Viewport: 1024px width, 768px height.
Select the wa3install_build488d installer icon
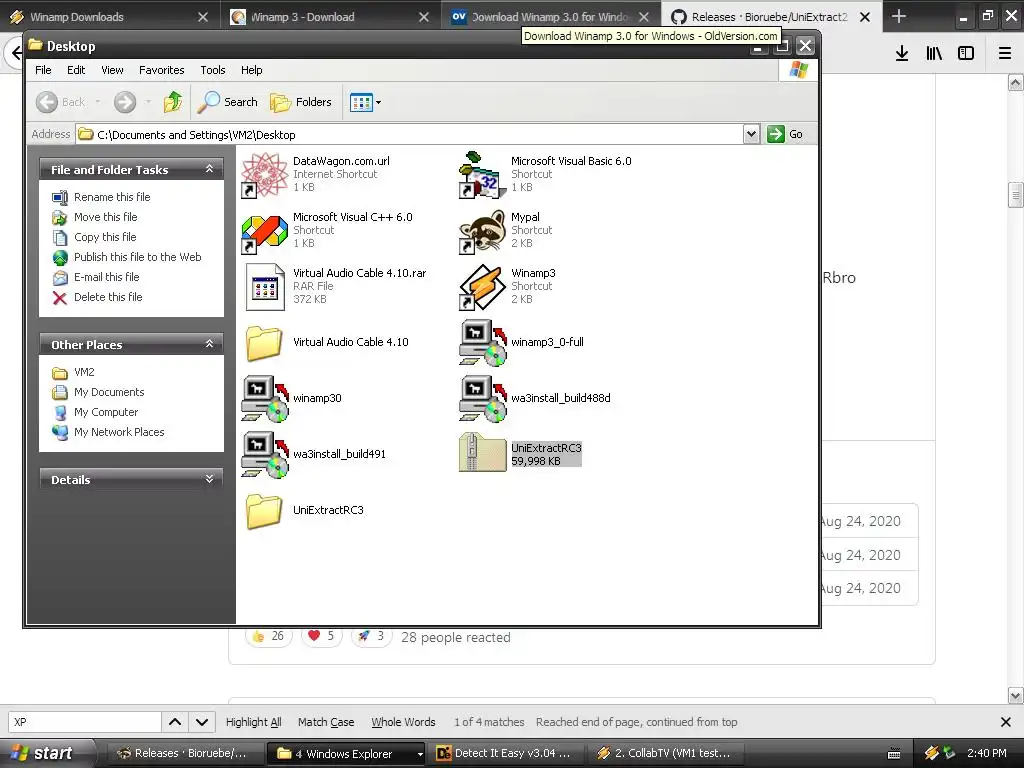(483, 399)
